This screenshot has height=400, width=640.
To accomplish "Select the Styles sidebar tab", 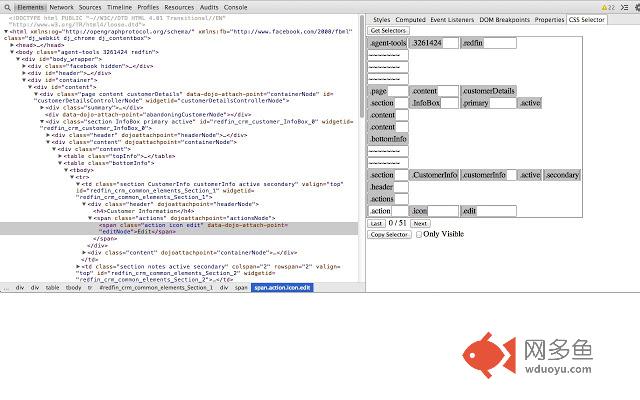I will [382, 20].
